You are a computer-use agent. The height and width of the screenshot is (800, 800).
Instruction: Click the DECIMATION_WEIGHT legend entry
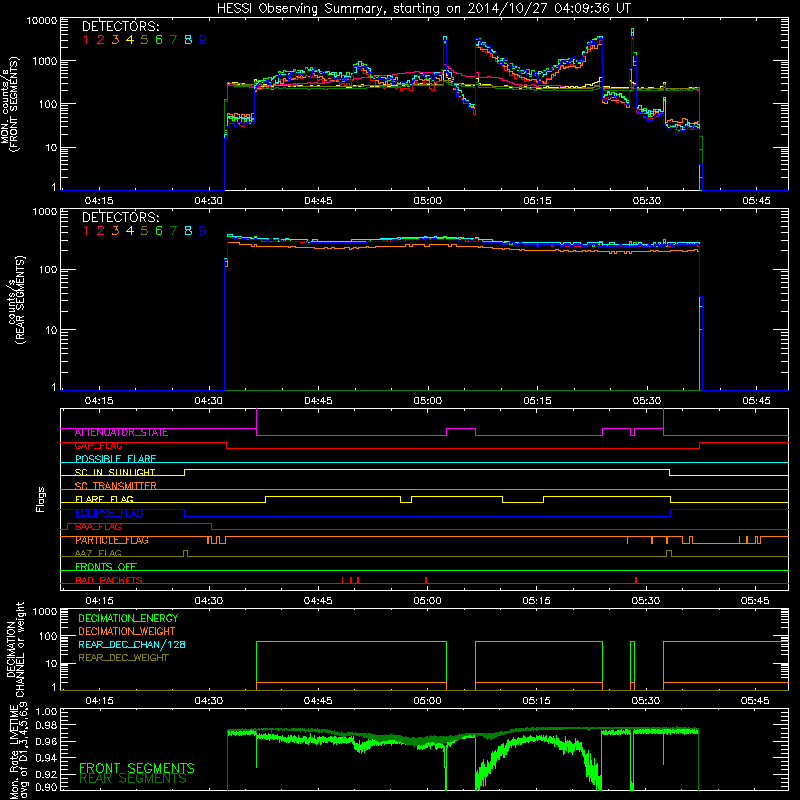pyautogui.click(x=127, y=632)
